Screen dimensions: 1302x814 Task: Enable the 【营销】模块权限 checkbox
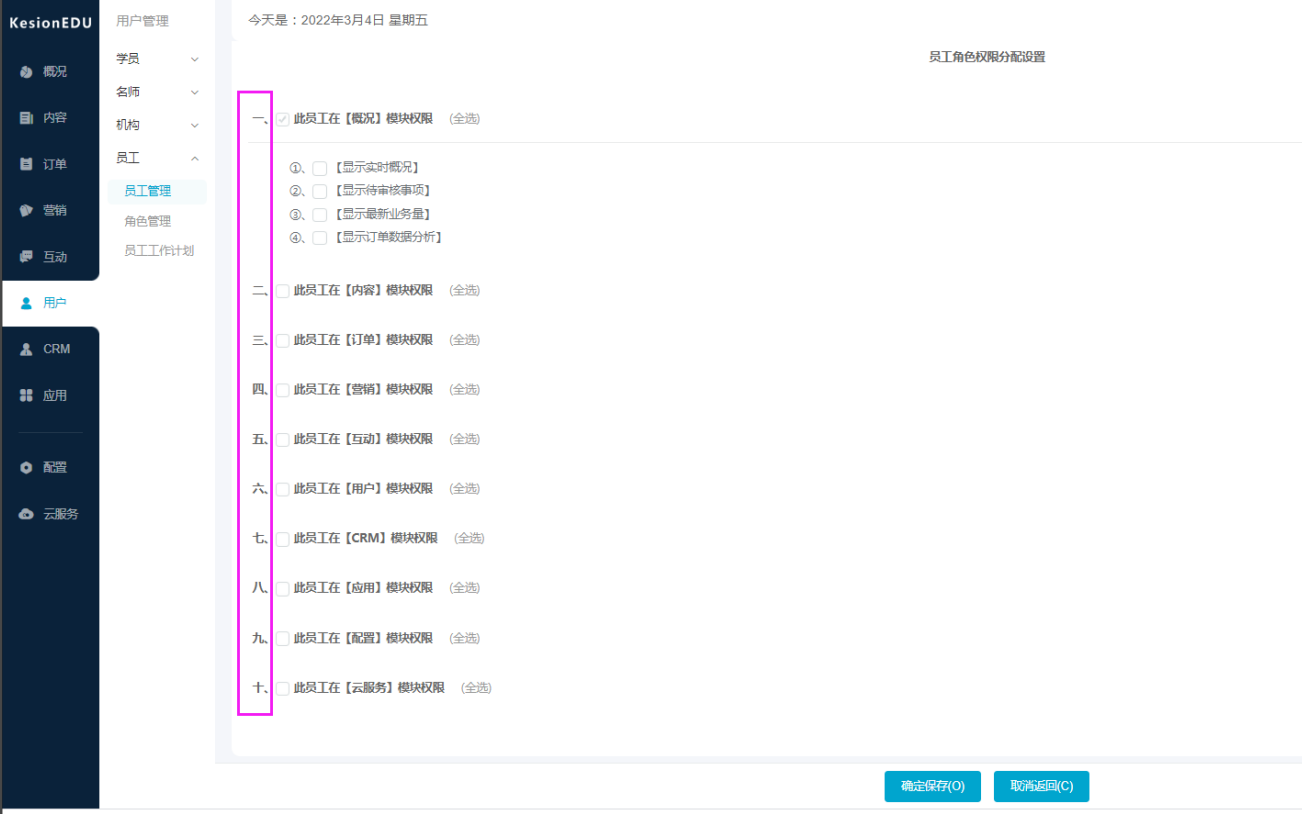pos(283,390)
